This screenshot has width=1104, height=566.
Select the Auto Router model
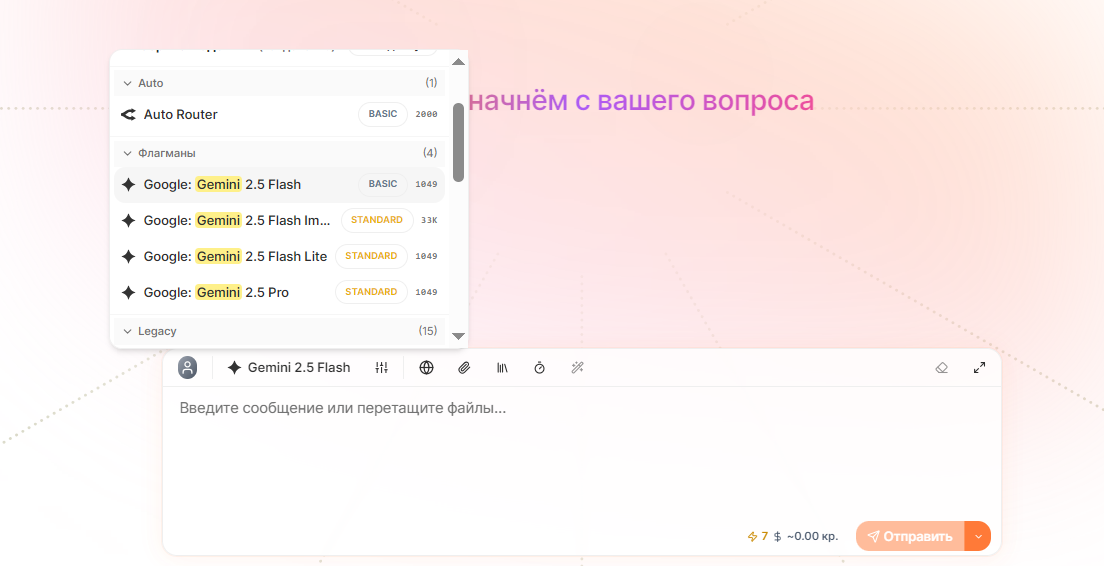click(x=280, y=114)
